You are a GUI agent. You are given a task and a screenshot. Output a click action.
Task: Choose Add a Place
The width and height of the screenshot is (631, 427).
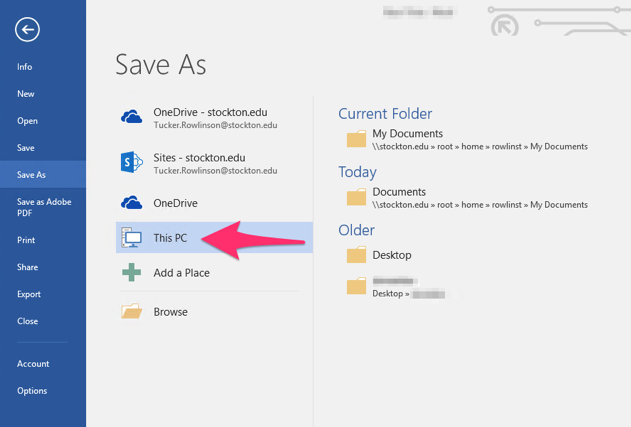[214, 273]
